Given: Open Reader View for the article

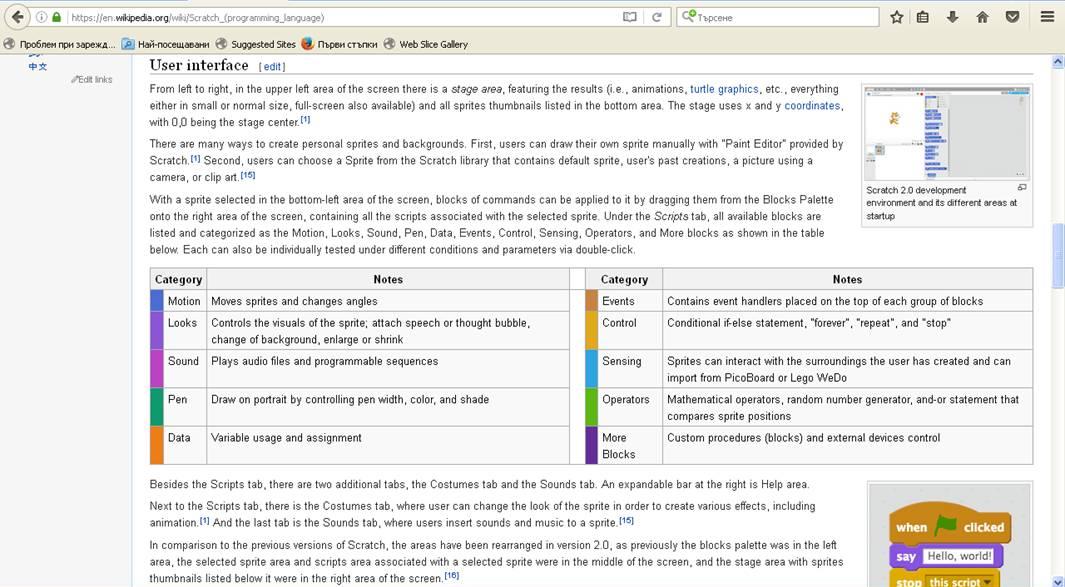Looking at the screenshot, I should pyautogui.click(x=629, y=17).
